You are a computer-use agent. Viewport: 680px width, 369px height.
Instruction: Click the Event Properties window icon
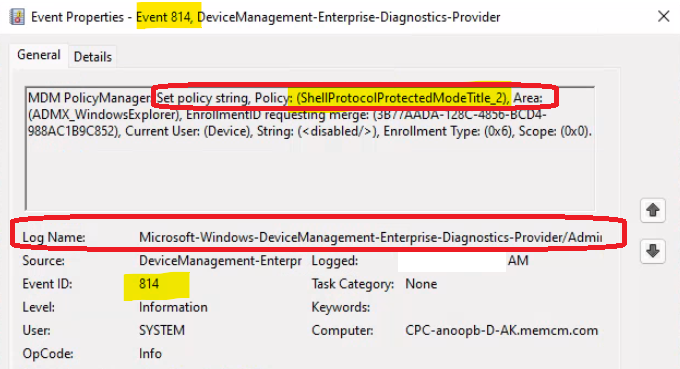[x=16, y=17]
